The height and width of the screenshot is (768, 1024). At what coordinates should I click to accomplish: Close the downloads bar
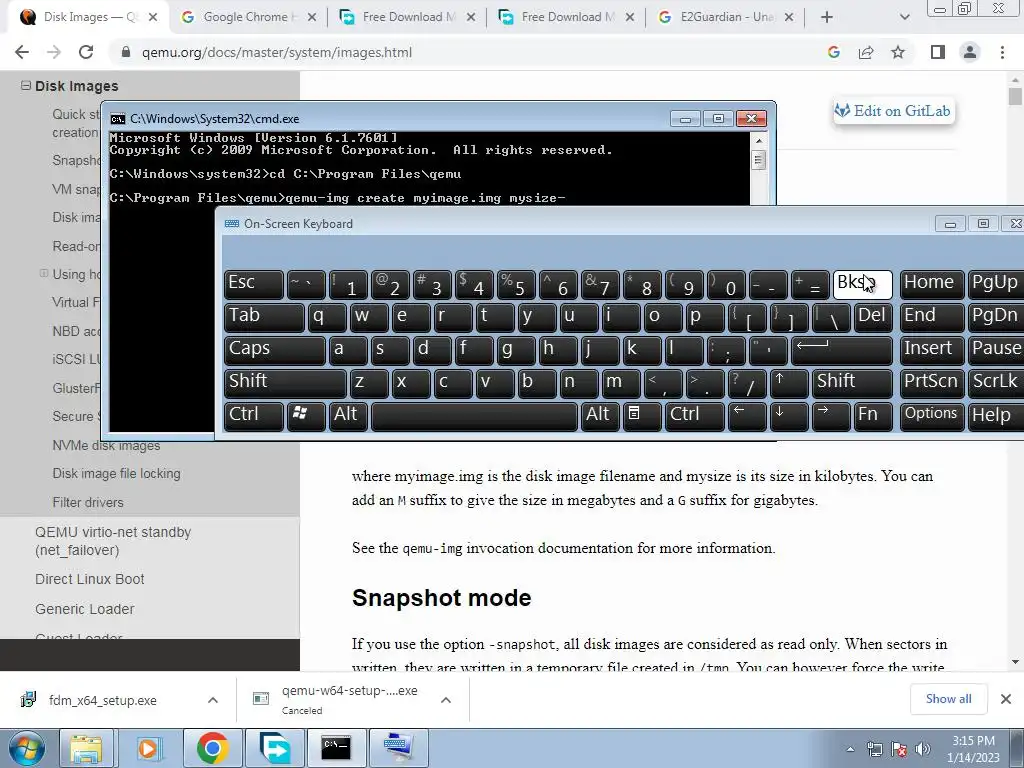tap(1006, 699)
